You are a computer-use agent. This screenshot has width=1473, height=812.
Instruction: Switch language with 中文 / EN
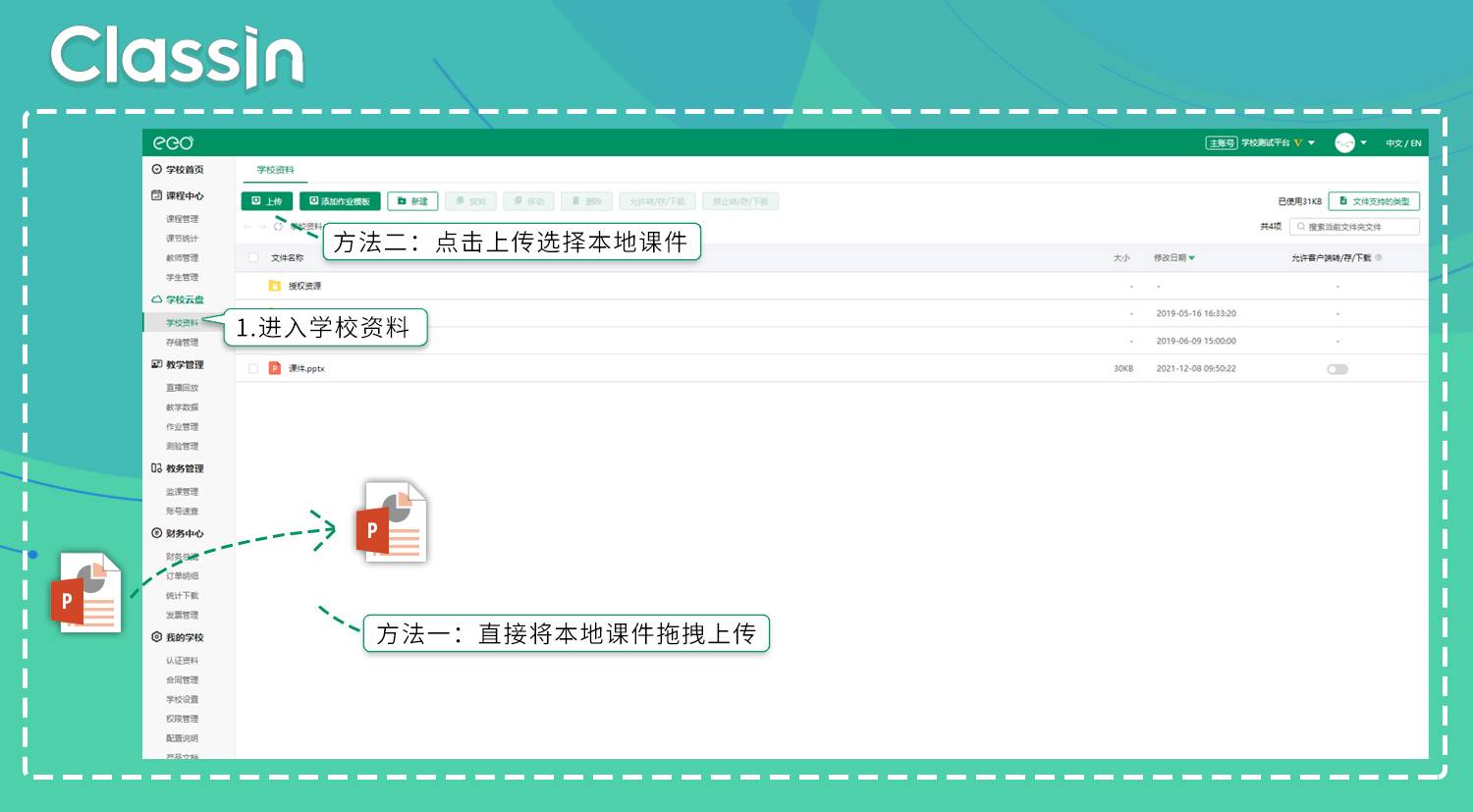pos(1403,143)
